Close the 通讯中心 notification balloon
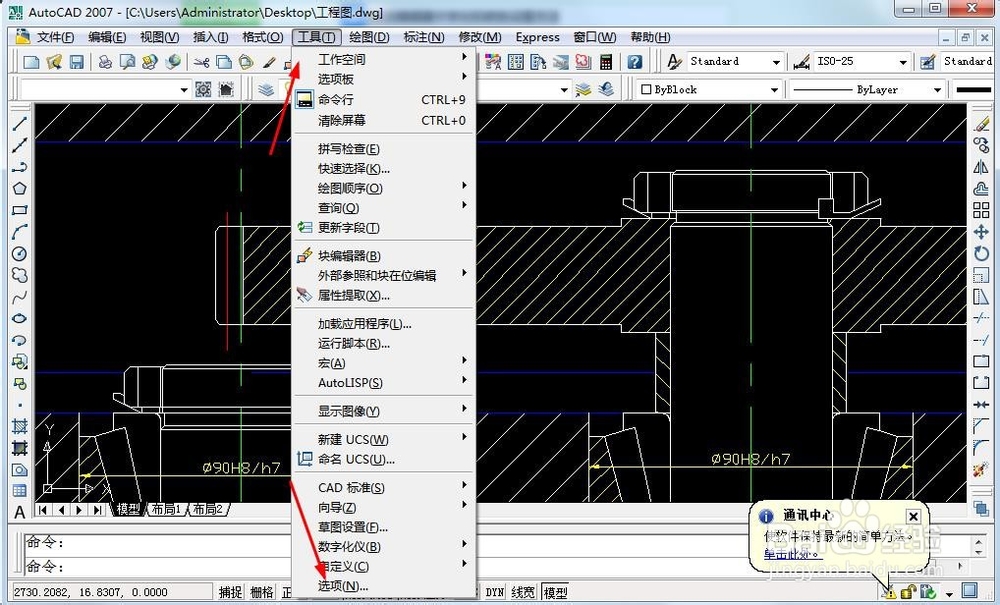This screenshot has width=1000, height=605. click(913, 516)
